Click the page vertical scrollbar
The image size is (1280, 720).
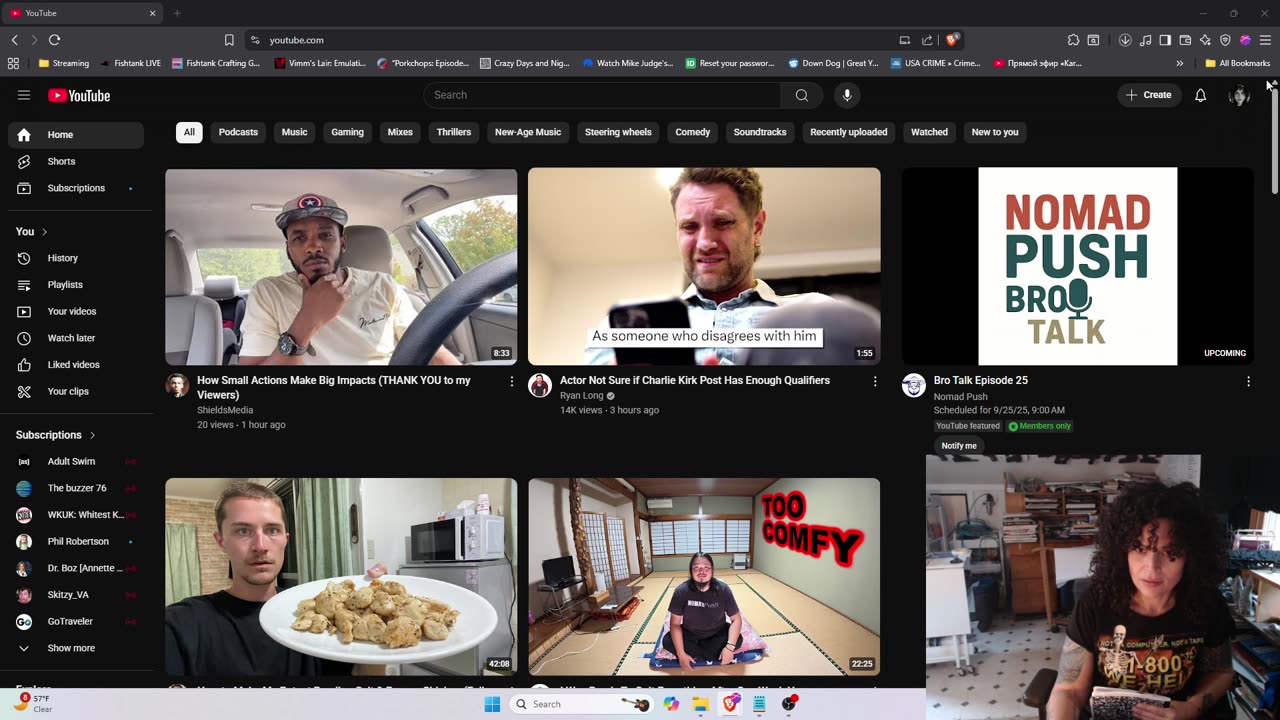(x=1275, y=140)
